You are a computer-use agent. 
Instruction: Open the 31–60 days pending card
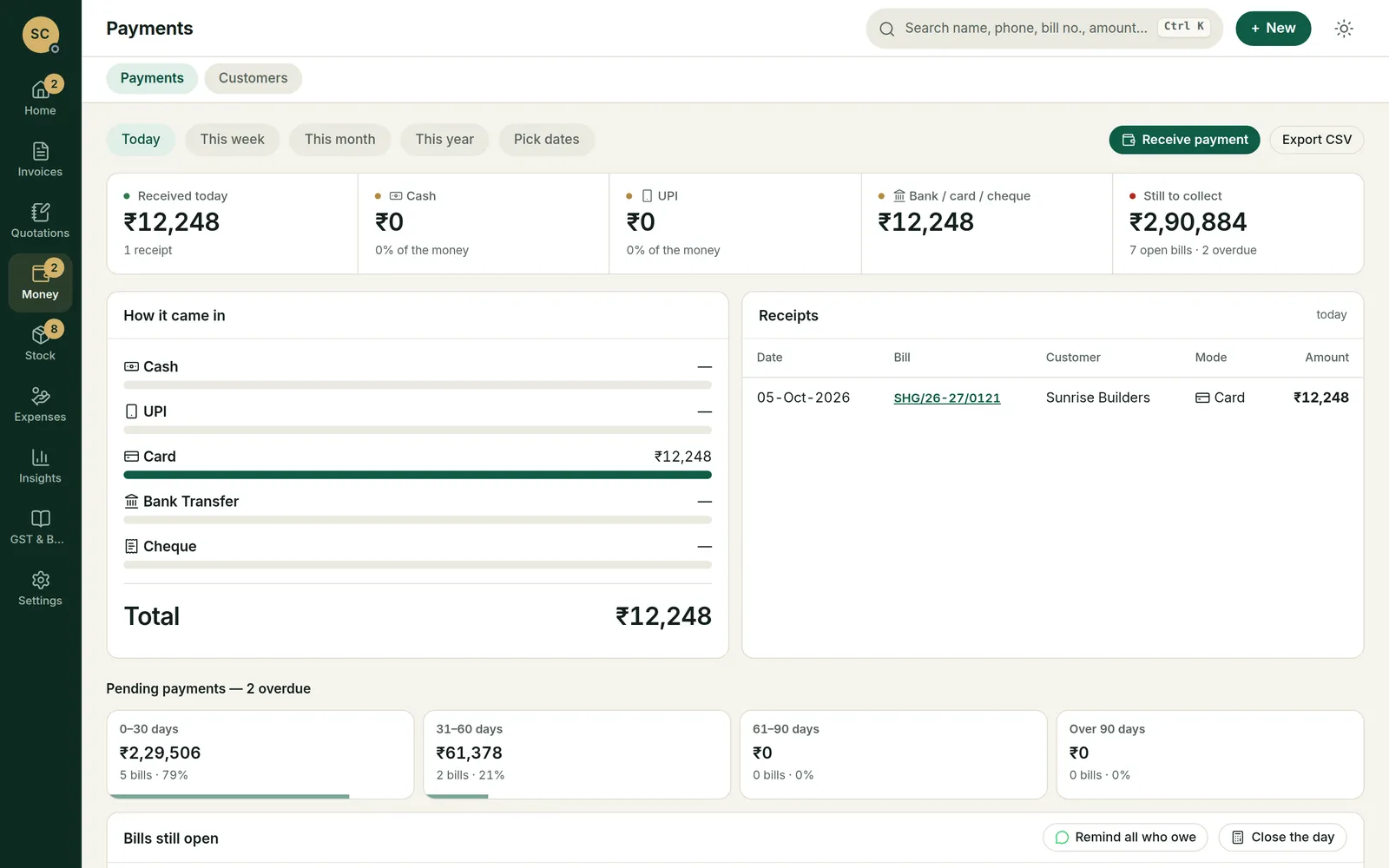click(576, 754)
